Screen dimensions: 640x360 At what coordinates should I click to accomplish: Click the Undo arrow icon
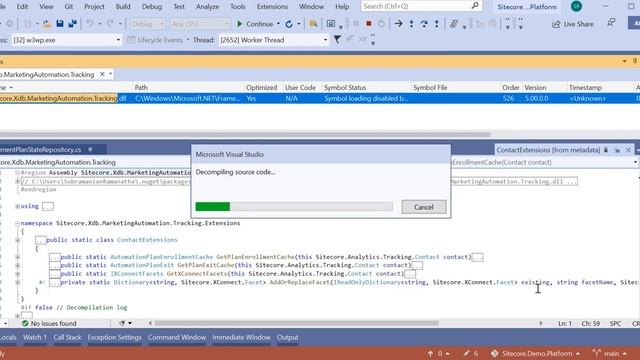pyautogui.click(x=90, y=24)
